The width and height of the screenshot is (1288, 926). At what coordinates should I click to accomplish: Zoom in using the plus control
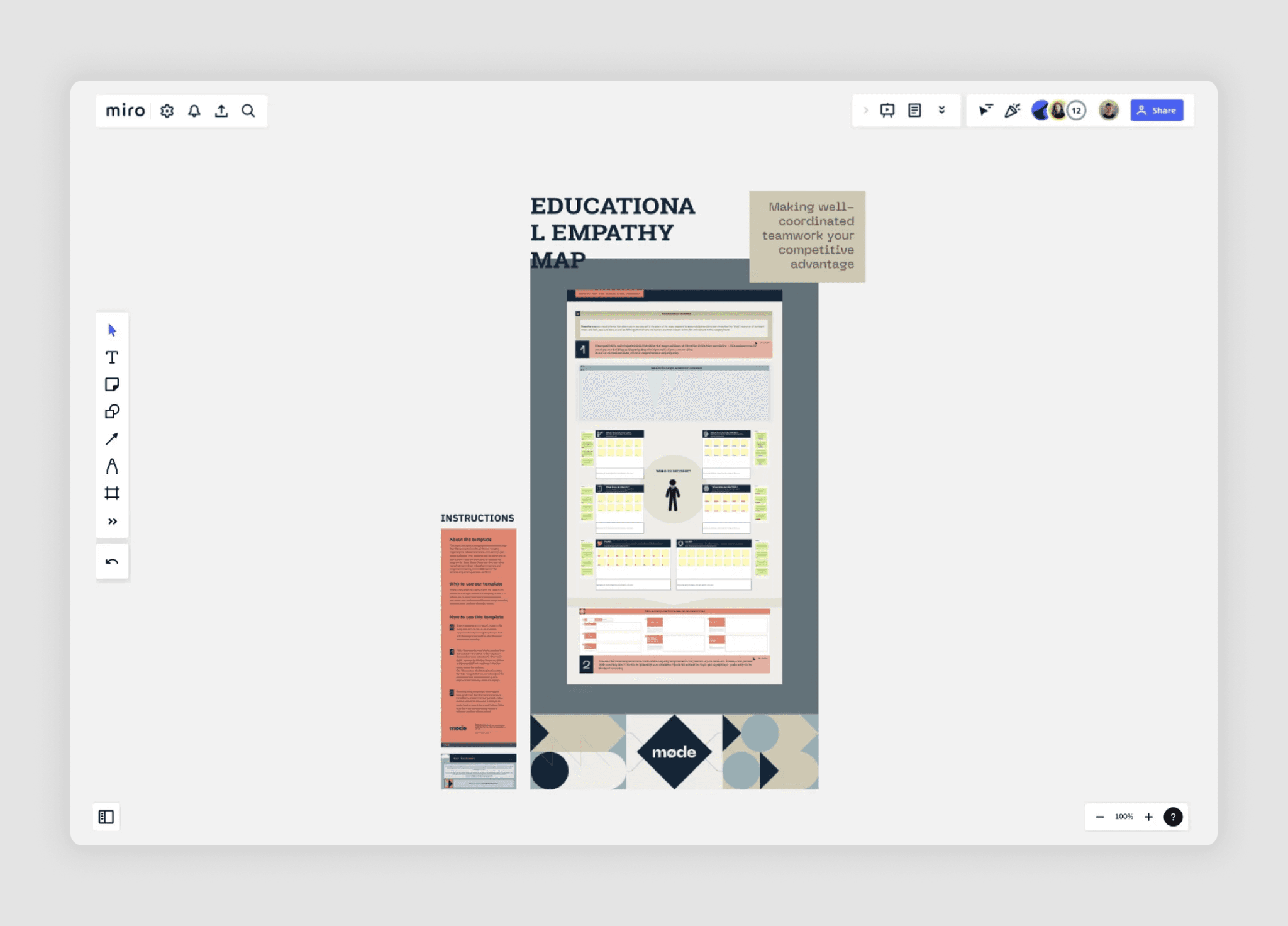pyautogui.click(x=1149, y=817)
